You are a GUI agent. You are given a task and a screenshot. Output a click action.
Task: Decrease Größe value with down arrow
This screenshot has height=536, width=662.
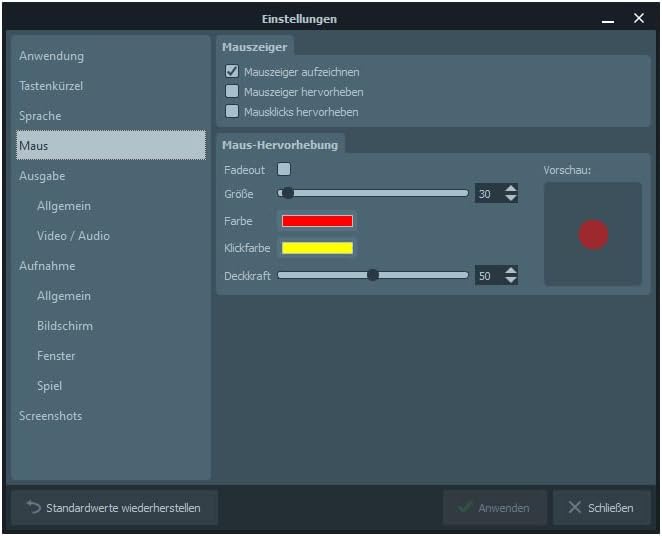(x=511, y=198)
